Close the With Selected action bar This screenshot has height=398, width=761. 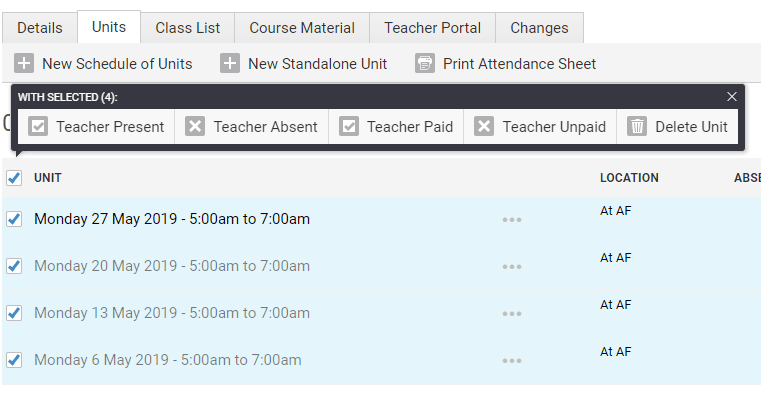point(732,97)
